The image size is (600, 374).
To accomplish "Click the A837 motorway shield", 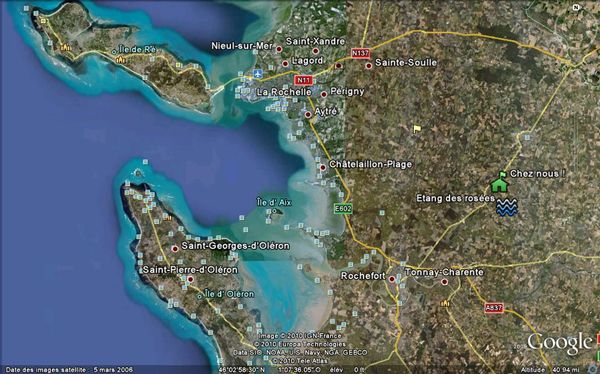I will 494,308.
